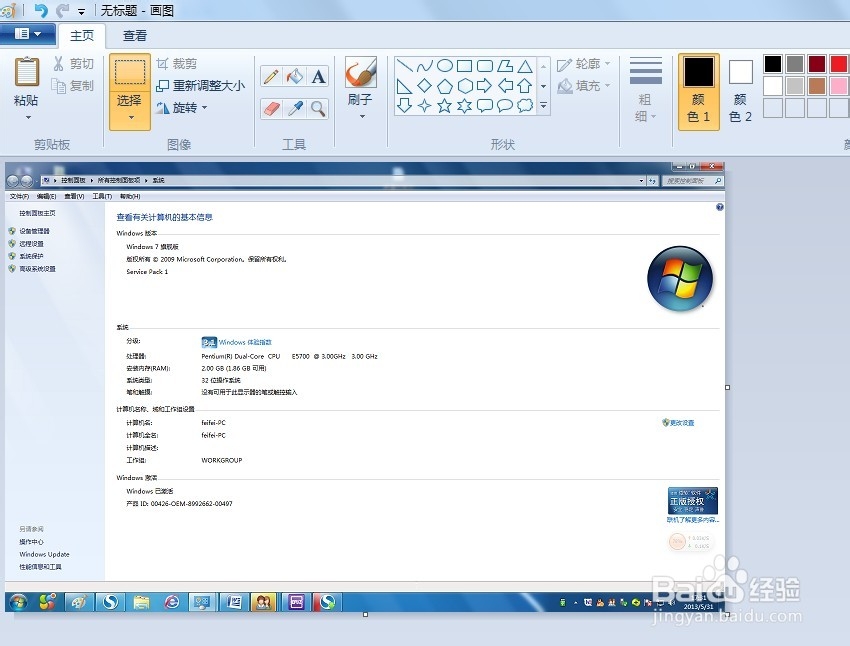
Task: Click the 粘贴 (Paste) clipboard button
Action: click(x=27, y=79)
